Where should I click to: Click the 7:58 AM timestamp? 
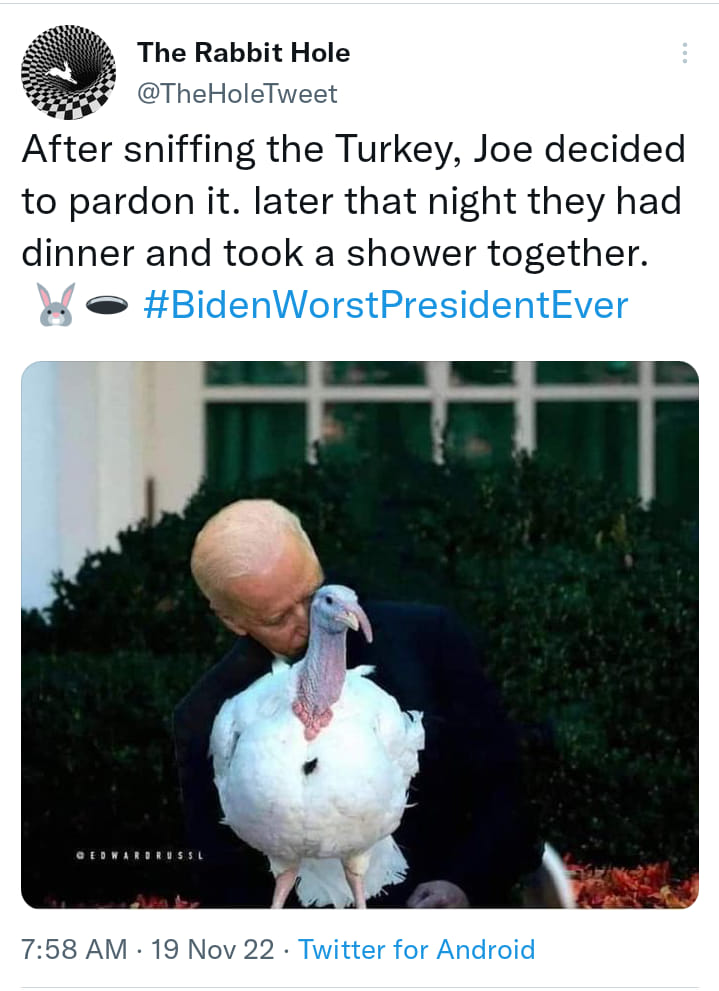74,949
